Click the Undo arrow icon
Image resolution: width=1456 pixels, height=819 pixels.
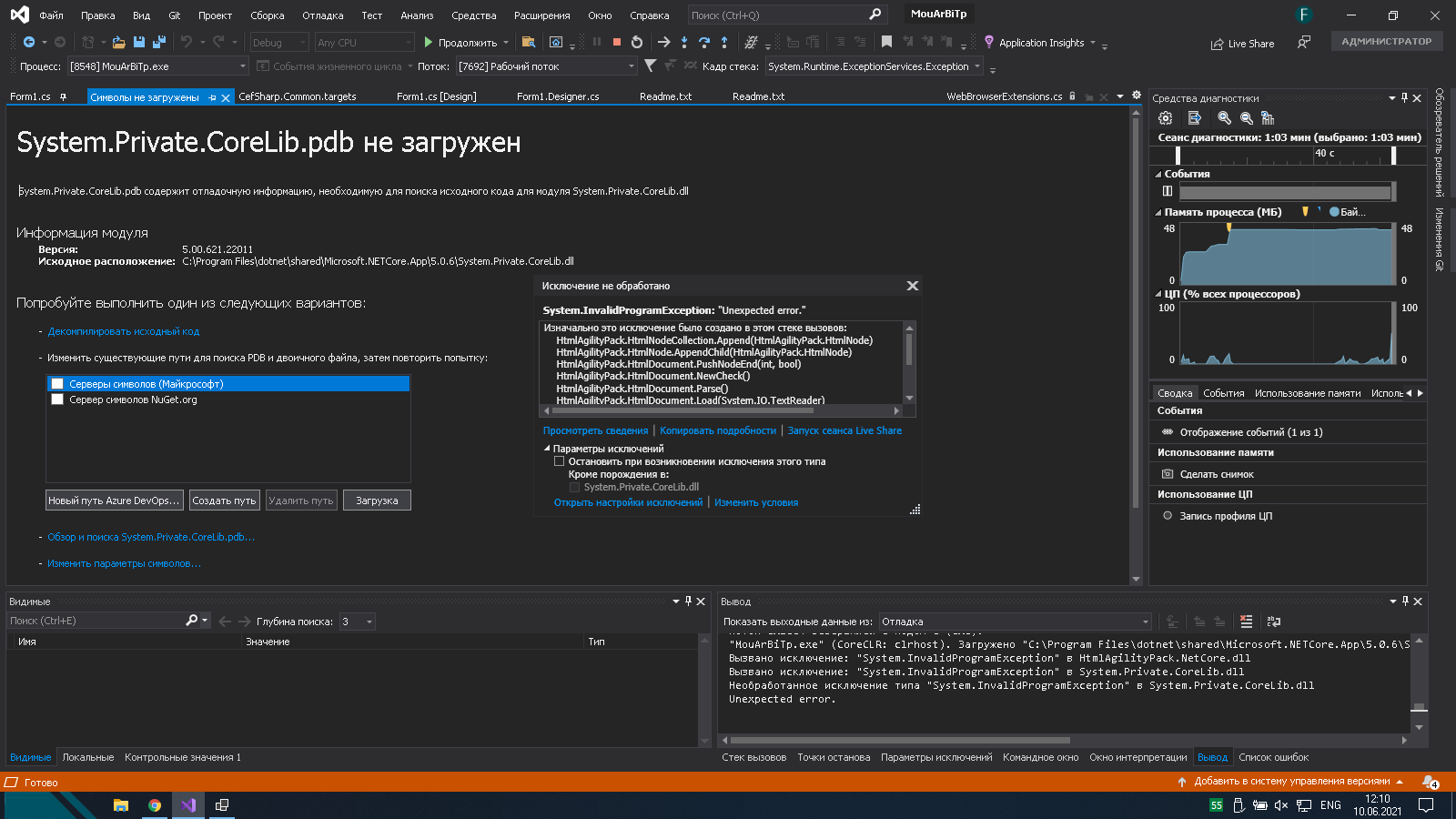(187, 42)
